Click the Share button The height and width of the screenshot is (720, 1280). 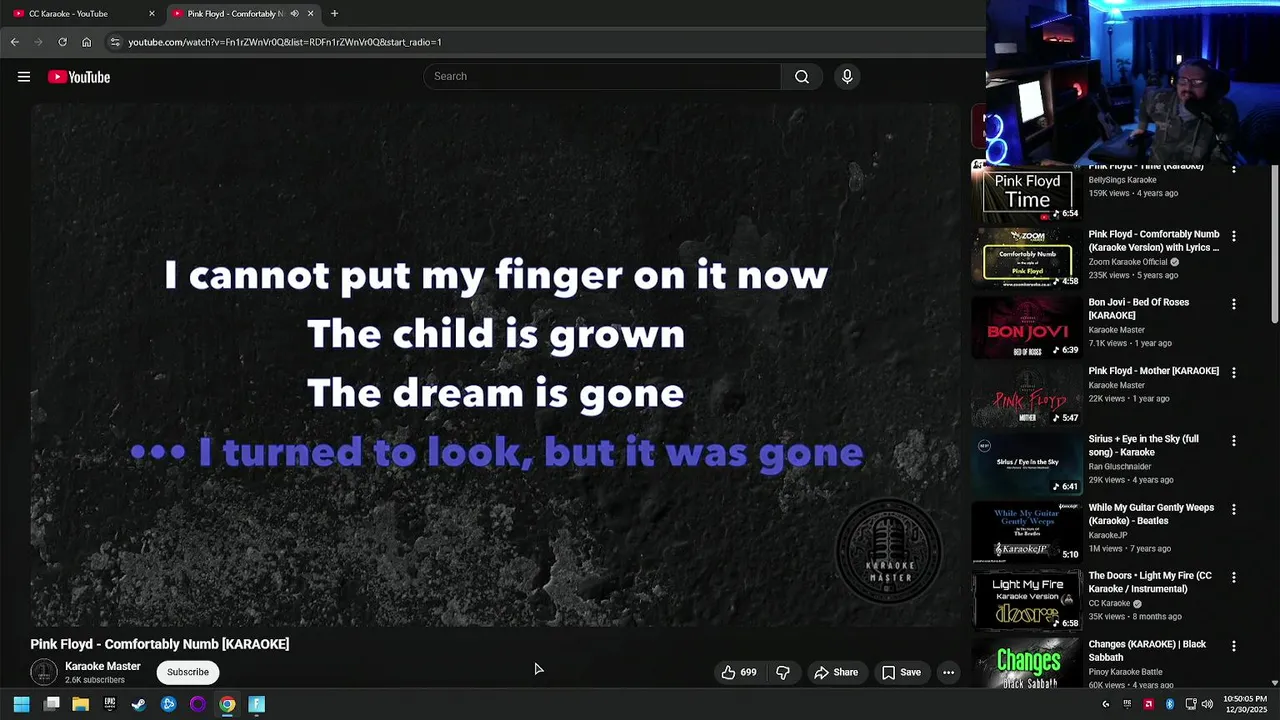point(836,672)
